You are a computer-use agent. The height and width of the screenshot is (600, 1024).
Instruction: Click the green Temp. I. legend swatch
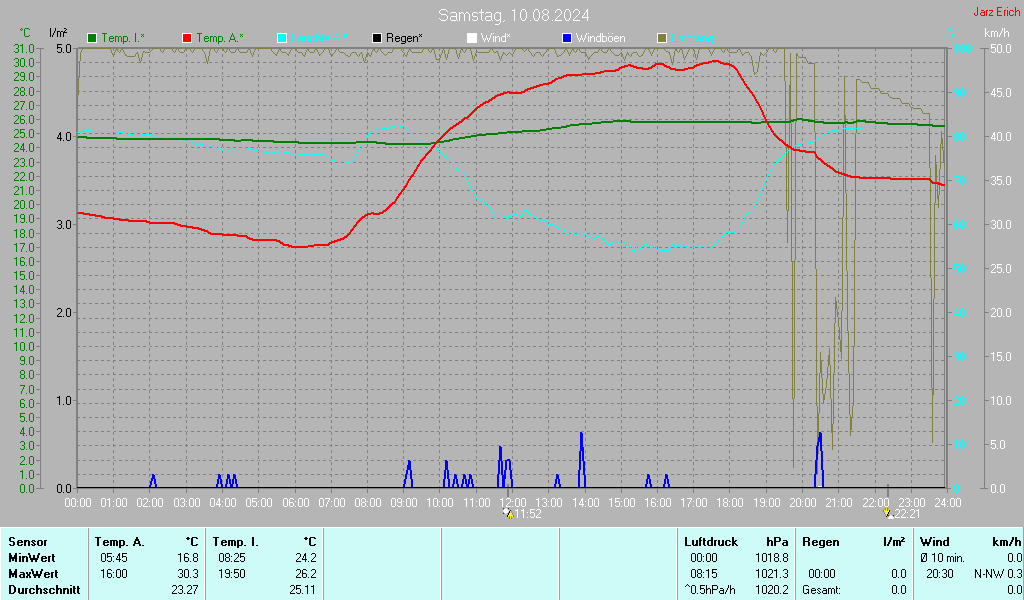click(x=92, y=38)
